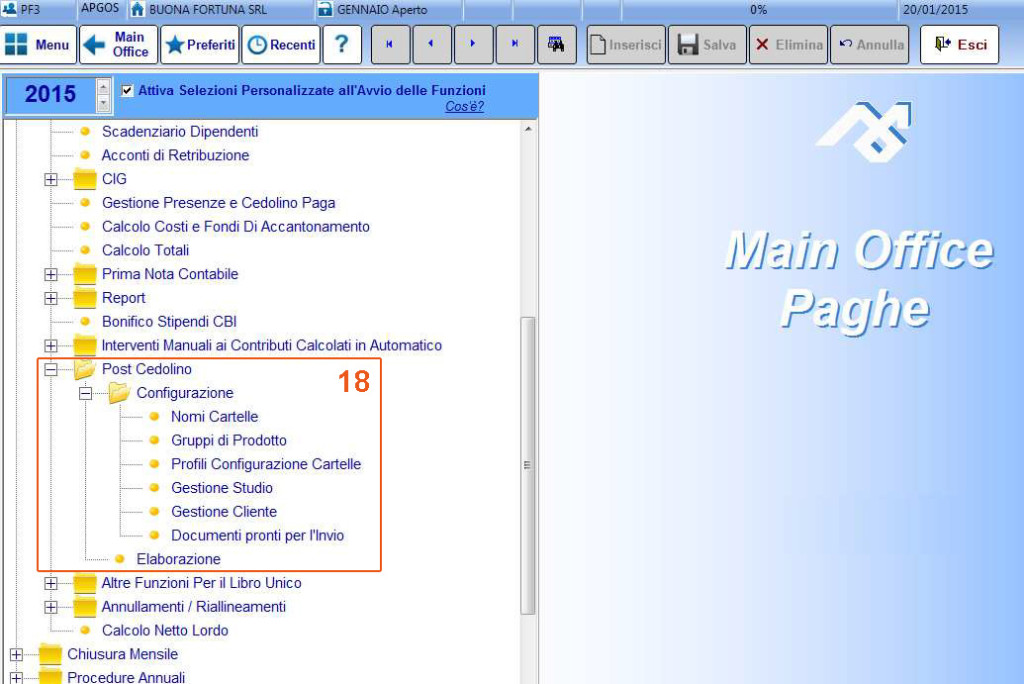The image size is (1024, 684).
Task: Expand the CIG folder
Action: [x=51, y=179]
